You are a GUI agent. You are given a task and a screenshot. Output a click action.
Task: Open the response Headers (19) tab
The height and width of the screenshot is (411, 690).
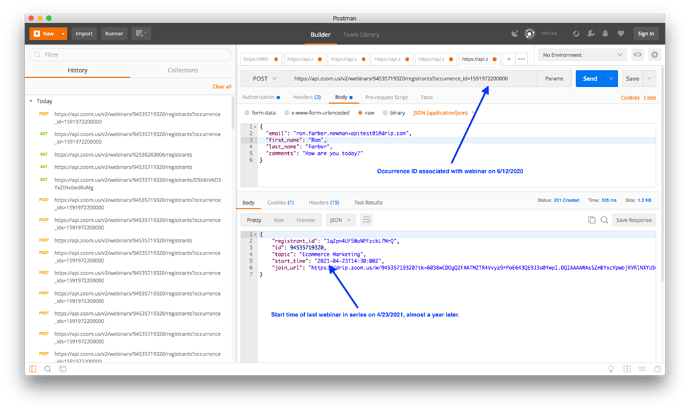tap(324, 202)
